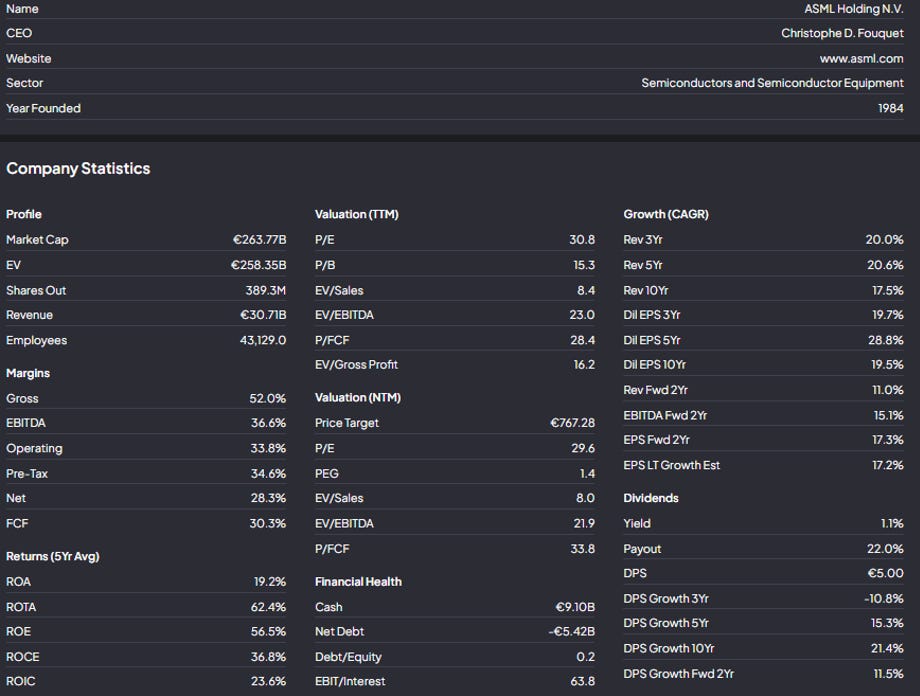Click the company name ASML Holding N.V.

(x=854, y=9)
